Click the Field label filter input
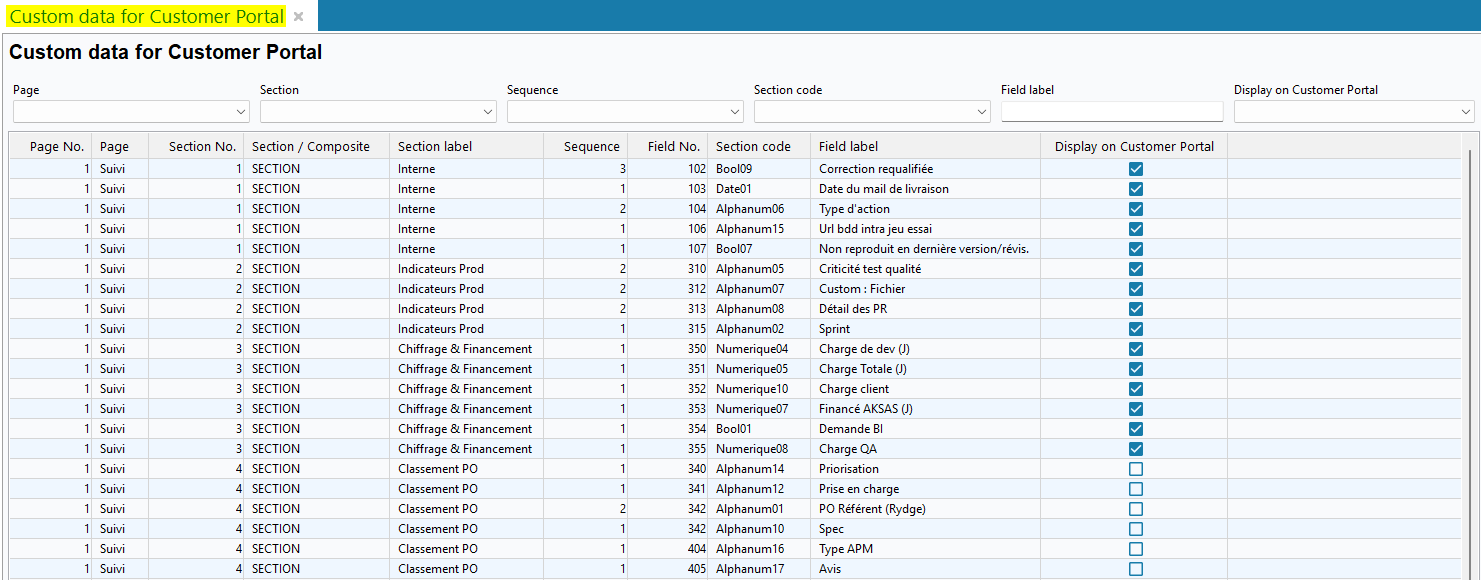 coord(1111,112)
